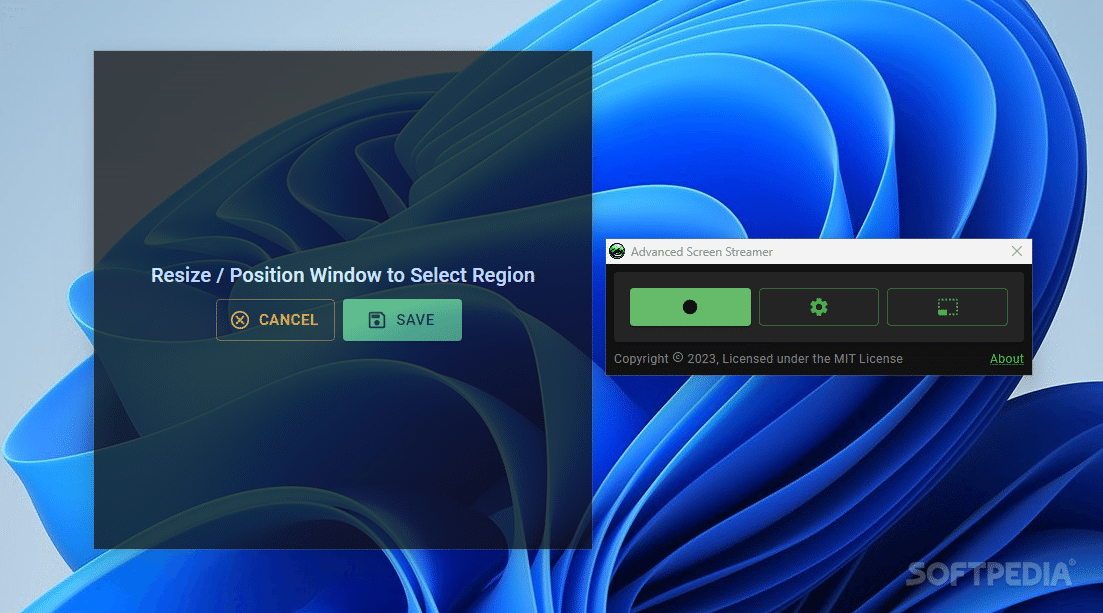
Task: Open the About link
Action: point(1006,358)
